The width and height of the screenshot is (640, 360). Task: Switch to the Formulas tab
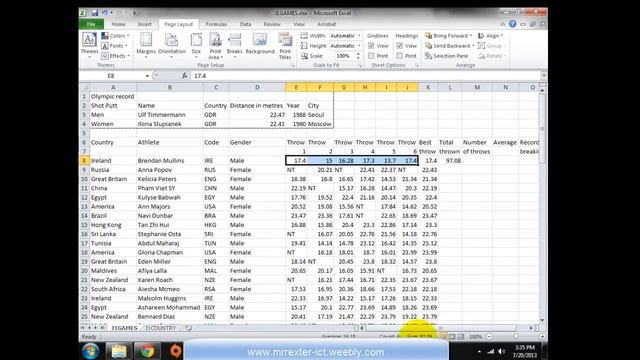216,24
